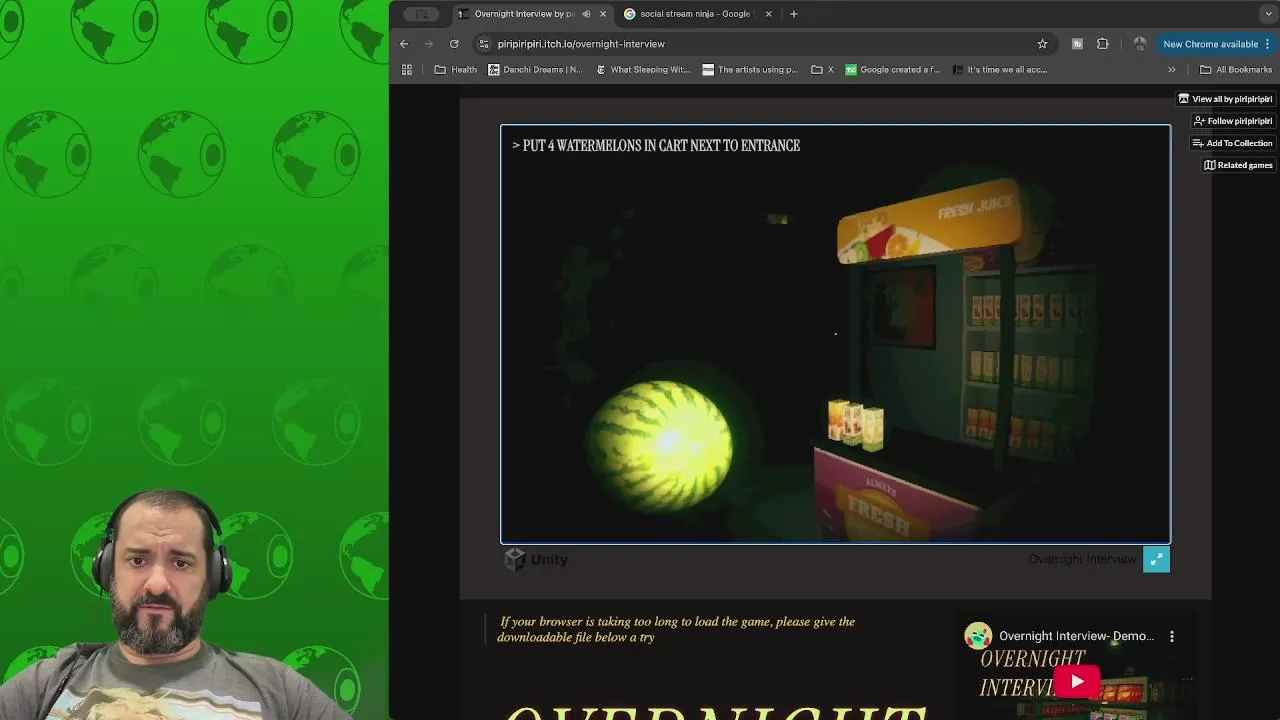Click the YouTube video channel avatar

pyautogui.click(x=978, y=636)
